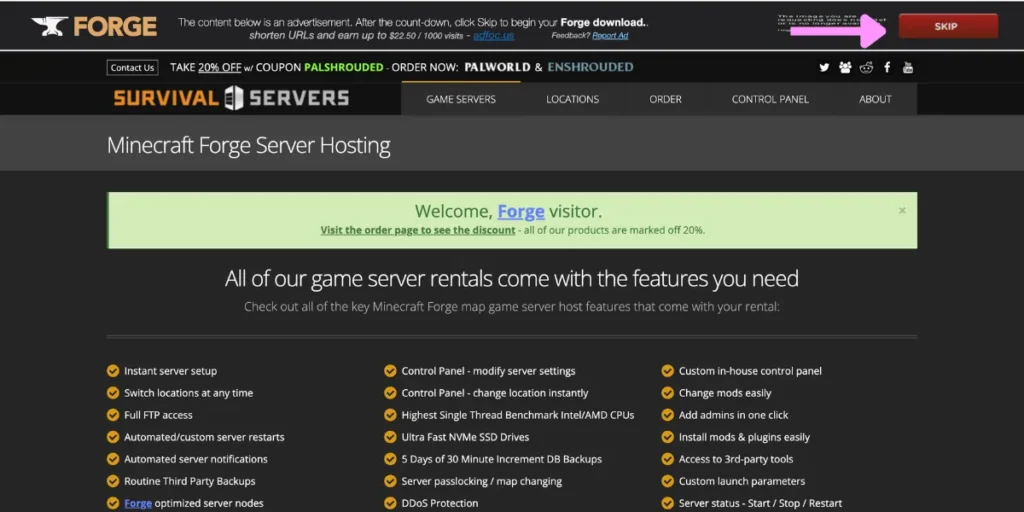Open the LOCATIONS menu
1024x512 pixels.
[573, 99]
